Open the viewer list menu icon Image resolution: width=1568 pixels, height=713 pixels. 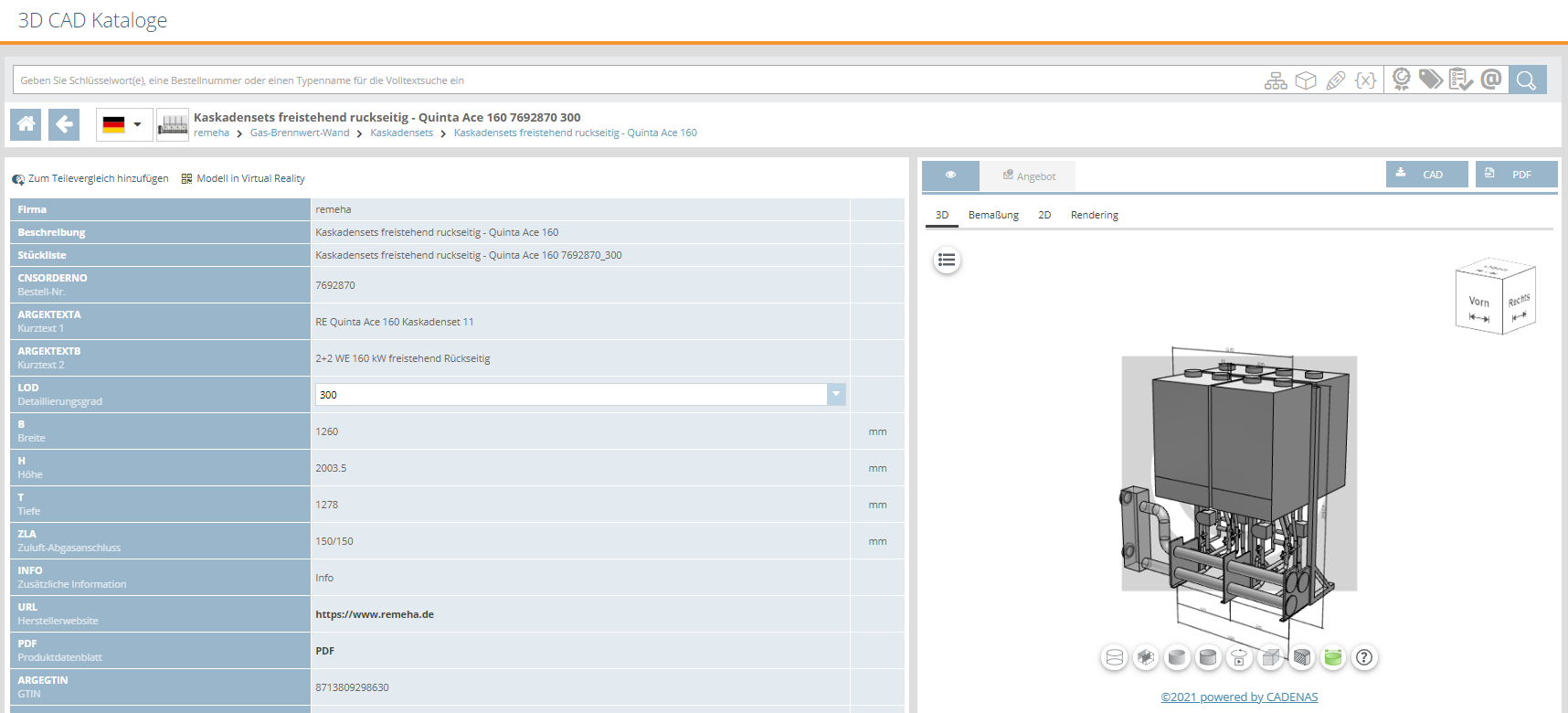tap(947, 261)
